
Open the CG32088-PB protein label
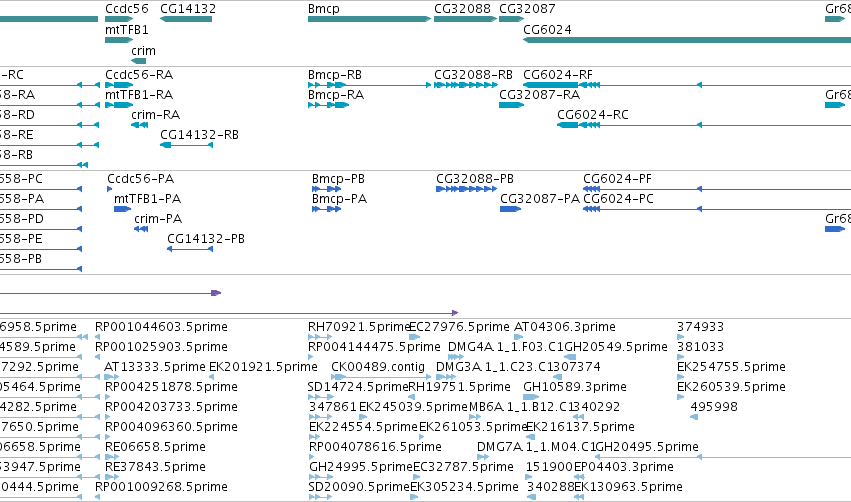(x=475, y=179)
